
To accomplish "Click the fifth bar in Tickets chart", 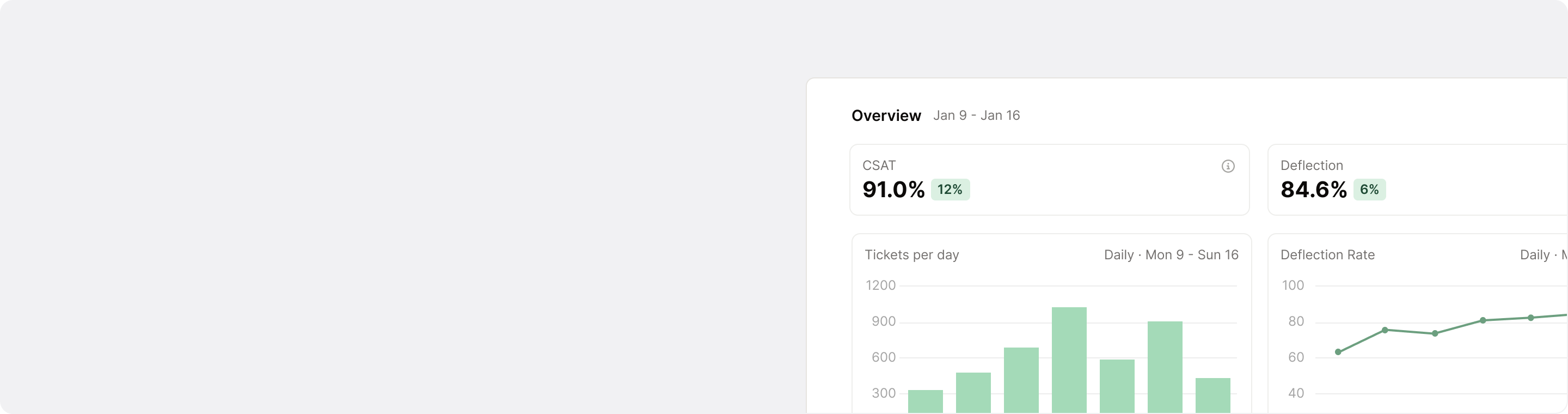I will tap(1117, 386).
